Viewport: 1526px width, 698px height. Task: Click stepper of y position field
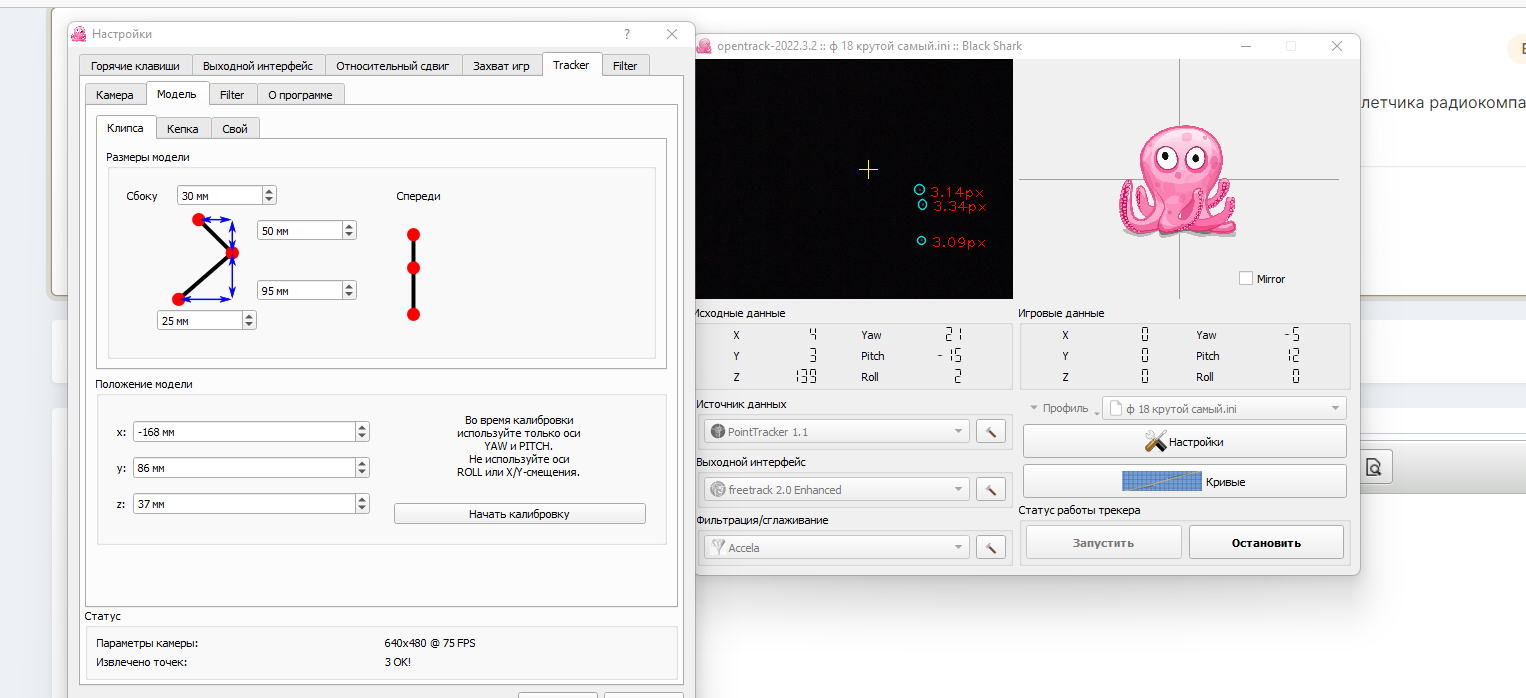[x=362, y=468]
